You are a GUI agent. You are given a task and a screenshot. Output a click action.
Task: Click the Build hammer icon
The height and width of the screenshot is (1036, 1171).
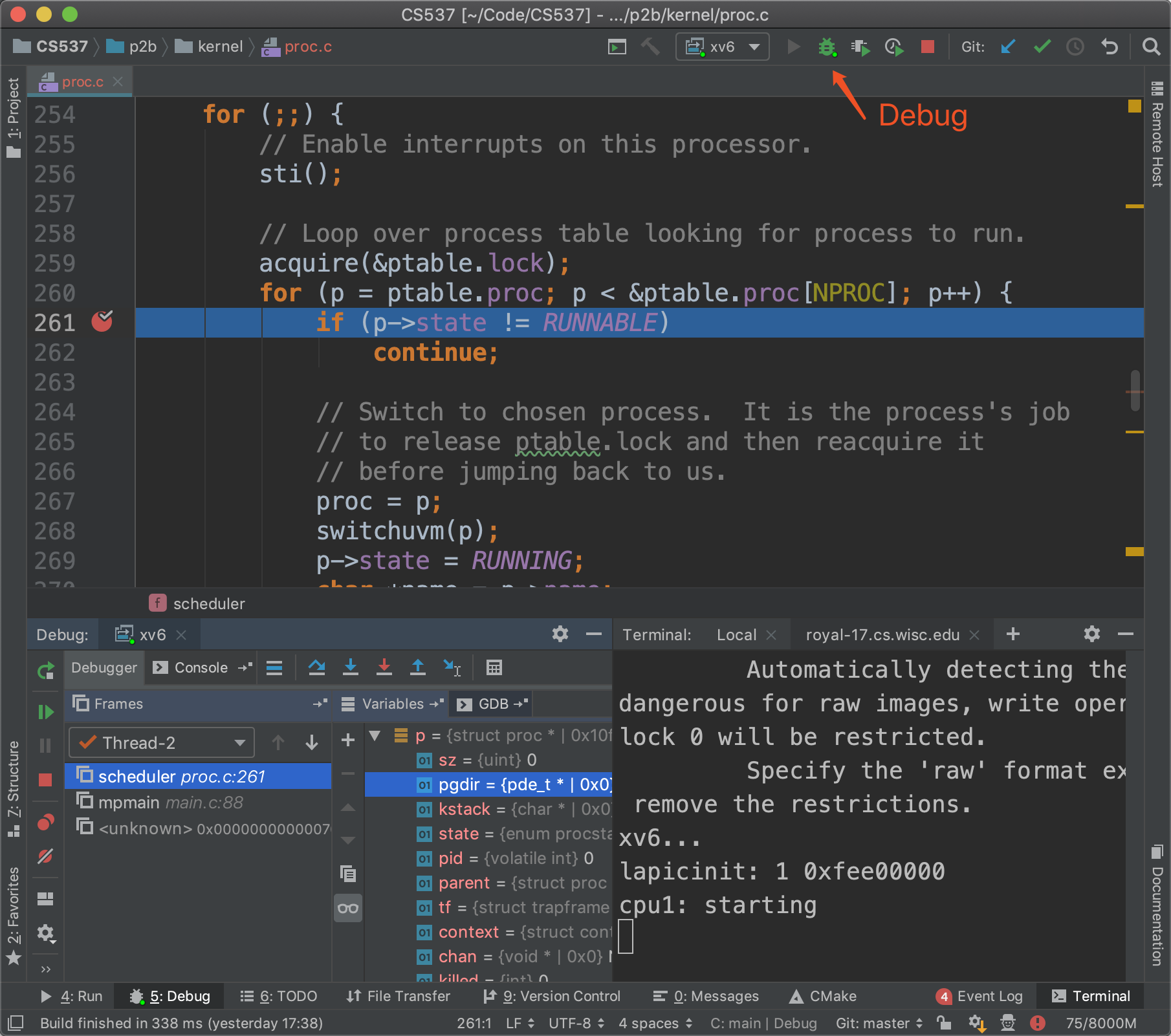650,47
